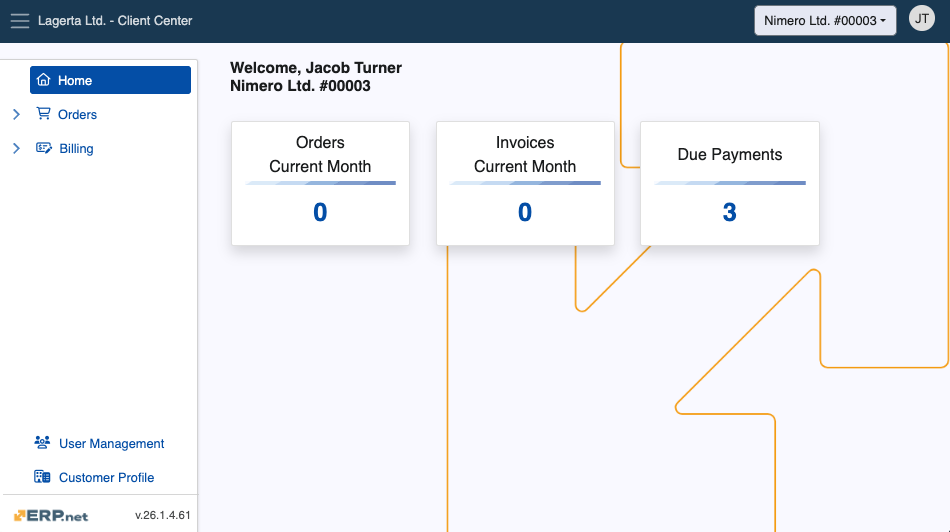Click the Customer Profile building icon
950x532 pixels.
42,476
